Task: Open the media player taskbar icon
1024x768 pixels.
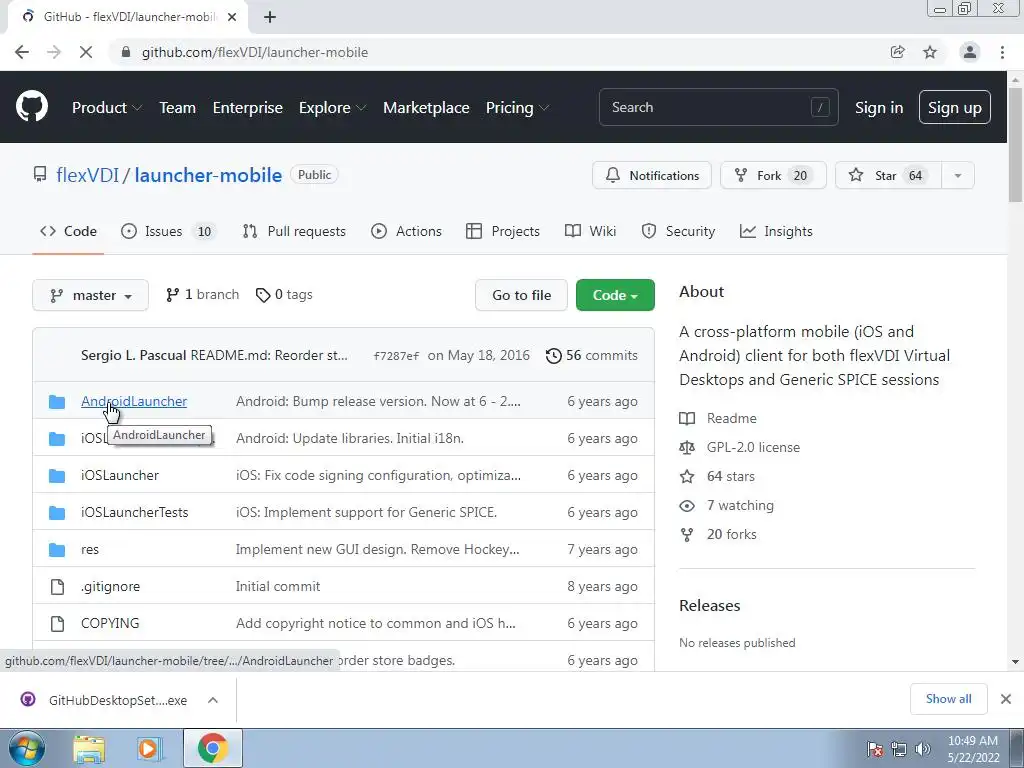Action: pos(148,749)
